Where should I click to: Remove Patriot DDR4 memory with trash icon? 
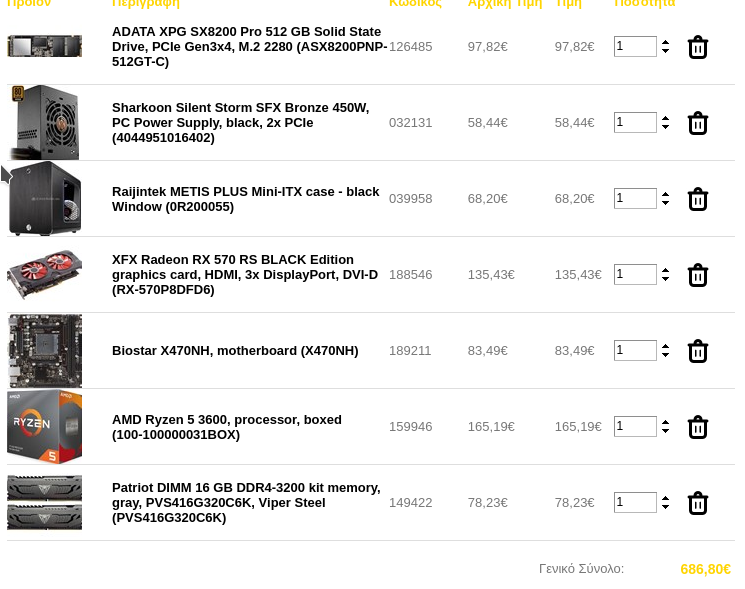click(697, 503)
